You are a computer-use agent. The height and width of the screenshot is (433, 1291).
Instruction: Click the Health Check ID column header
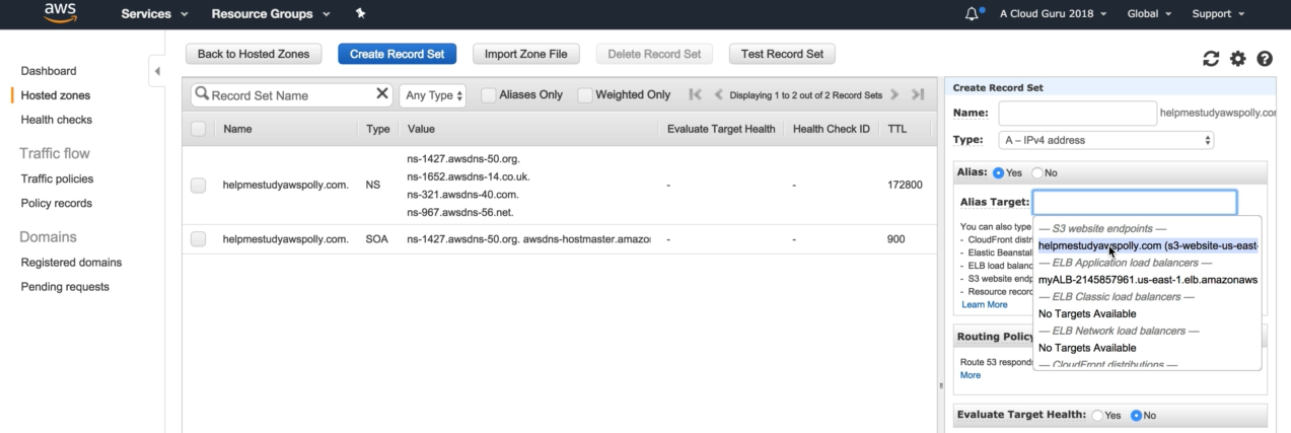832,129
